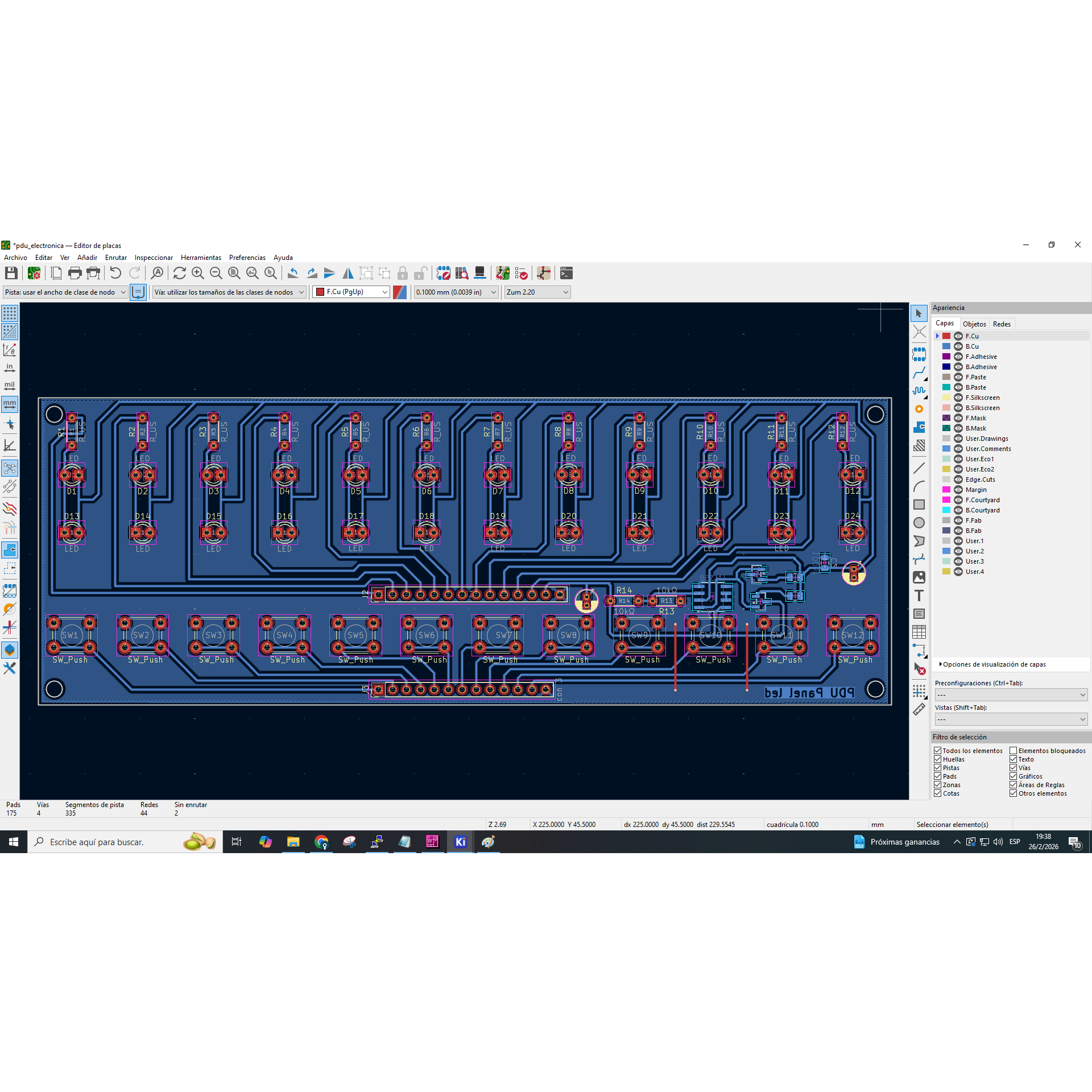Select the Route tracks tool
1092x1092 pixels.
coord(919,373)
